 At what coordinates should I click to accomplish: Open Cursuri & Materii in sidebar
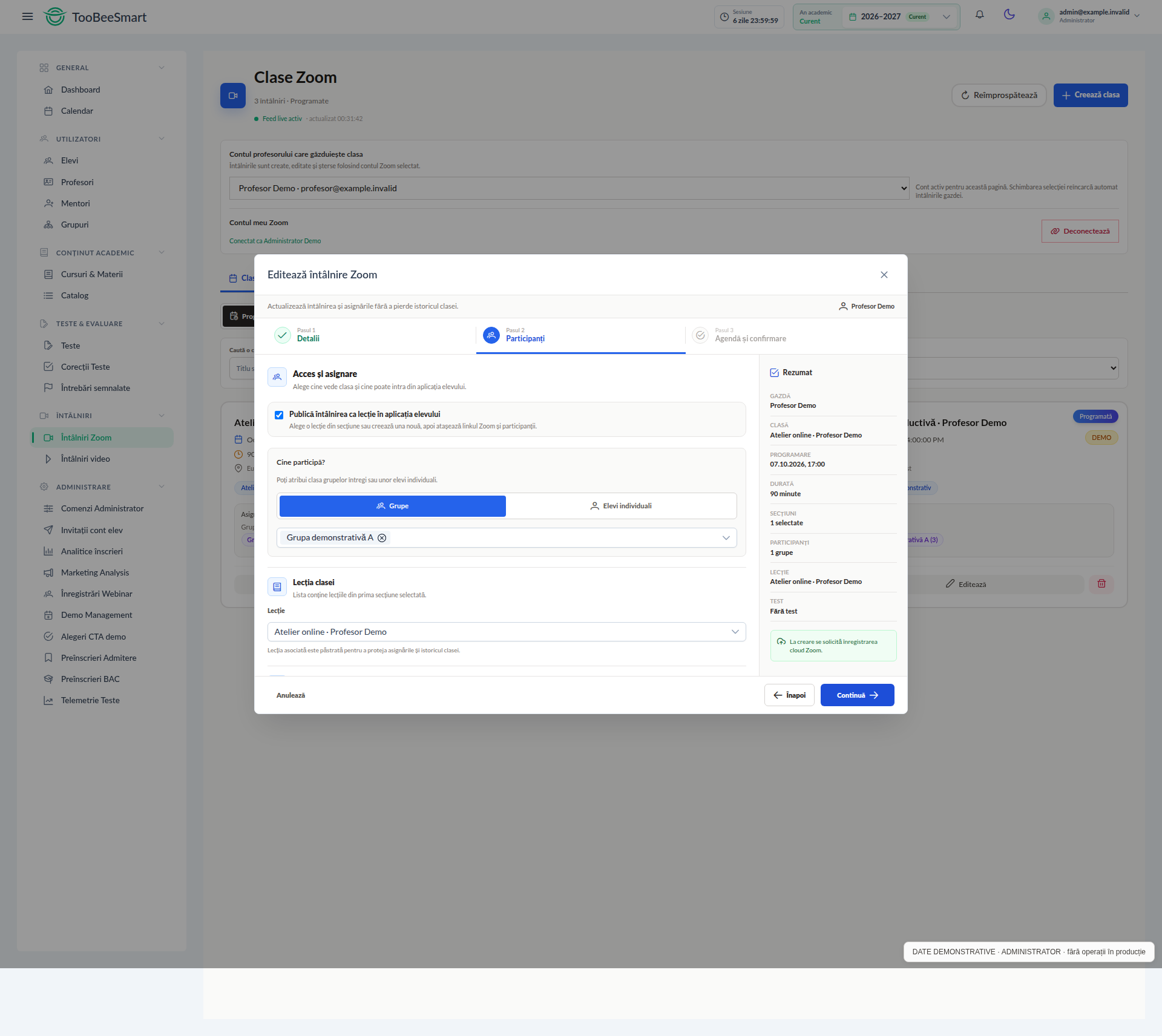click(x=102, y=274)
